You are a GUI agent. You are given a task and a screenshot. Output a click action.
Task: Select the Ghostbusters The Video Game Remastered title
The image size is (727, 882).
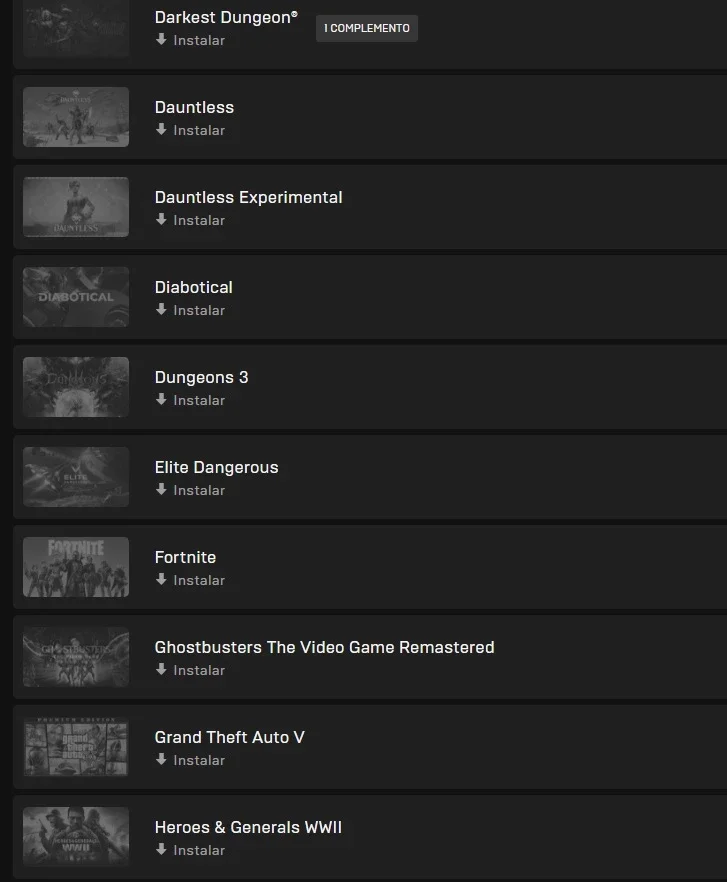point(325,647)
